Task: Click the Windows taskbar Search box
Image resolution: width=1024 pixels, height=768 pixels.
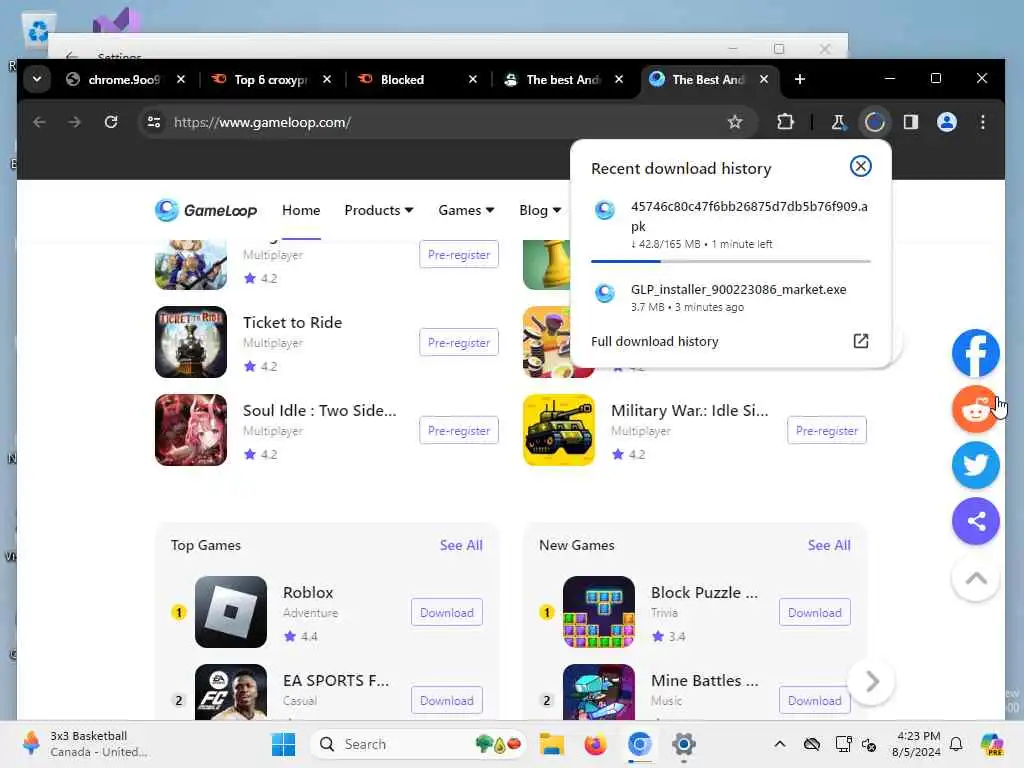Action: pyautogui.click(x=418, y=744)
